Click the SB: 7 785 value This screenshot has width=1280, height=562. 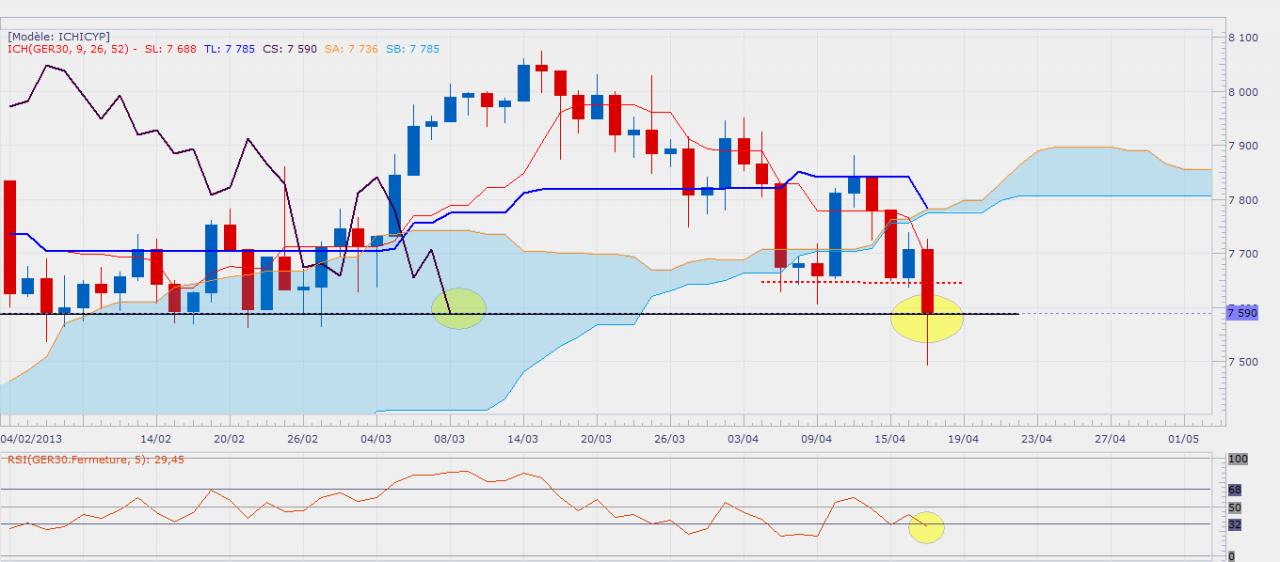click(x=411, y=48)
